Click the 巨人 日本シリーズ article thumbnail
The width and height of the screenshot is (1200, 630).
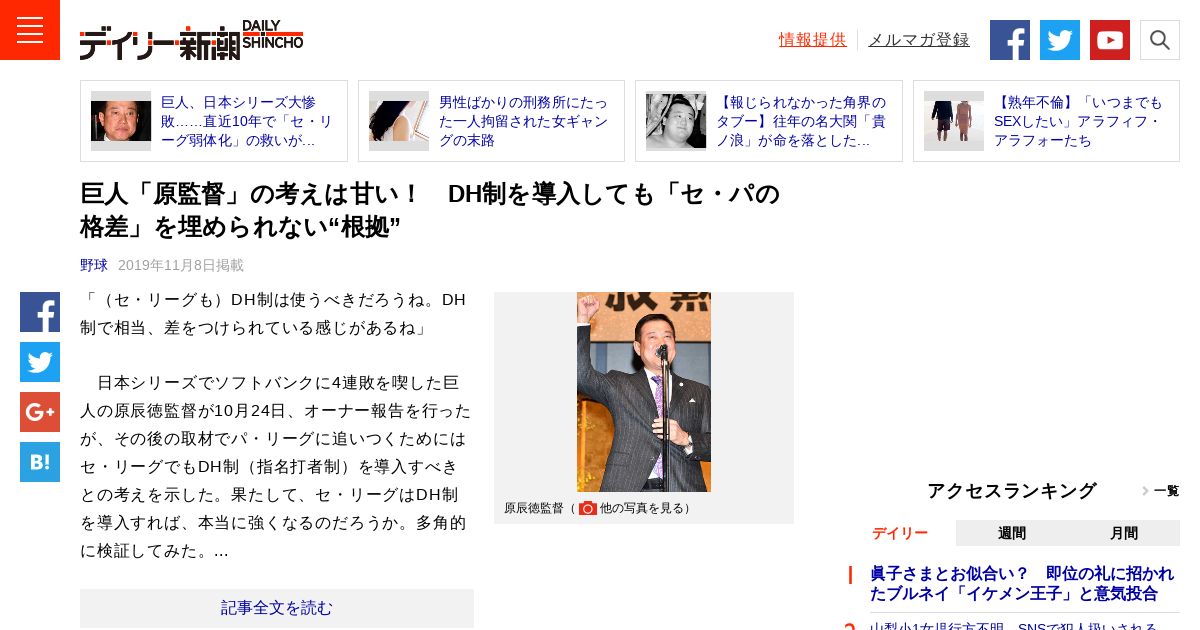click(121, 121)
